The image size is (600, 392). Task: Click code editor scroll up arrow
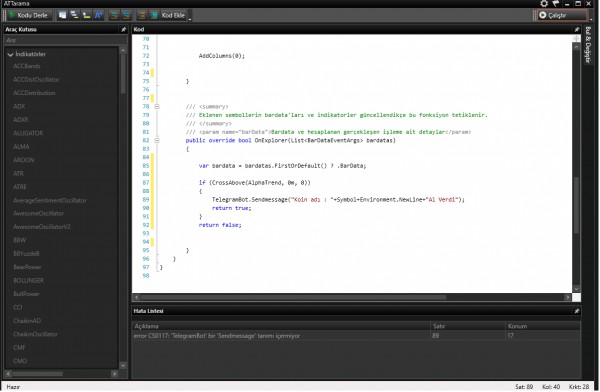[x=576, y=46]
